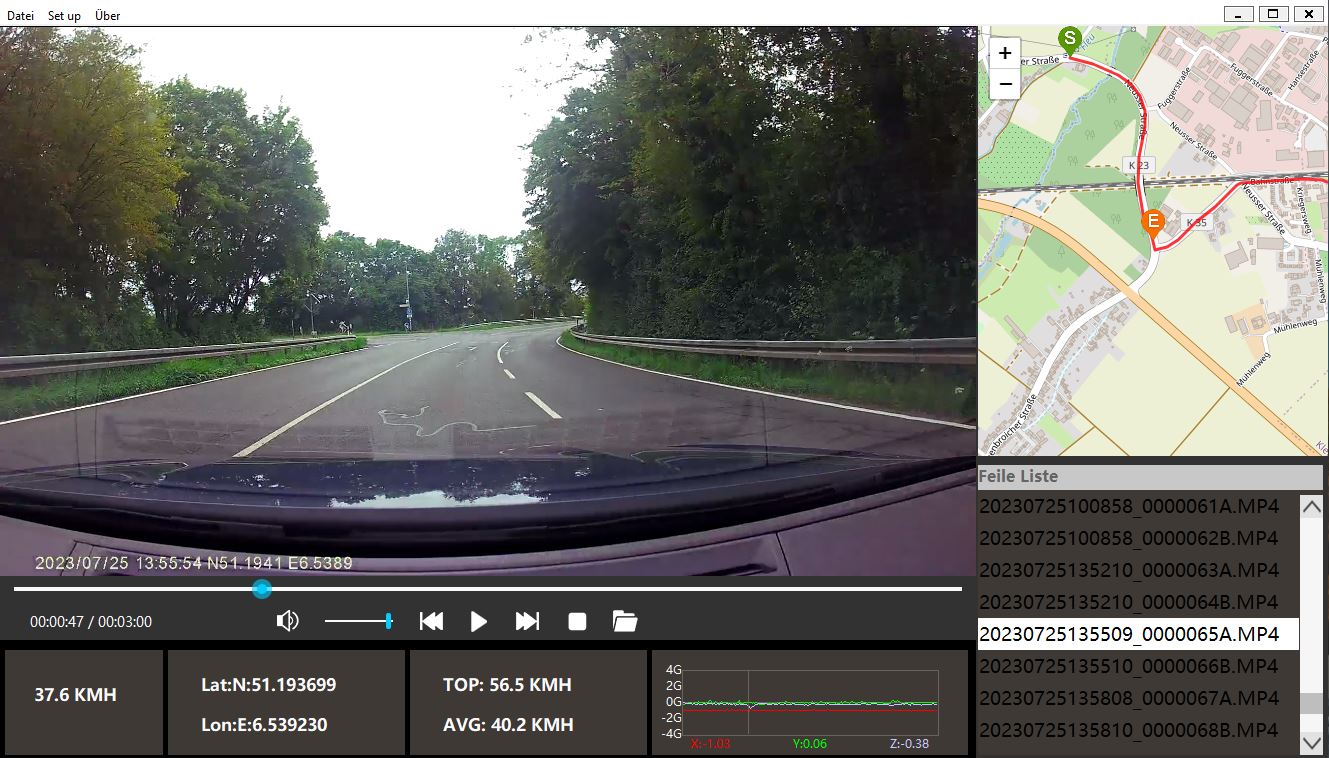The image size is (1329, 758).
Task: Stop video playback
Action: 577,622
